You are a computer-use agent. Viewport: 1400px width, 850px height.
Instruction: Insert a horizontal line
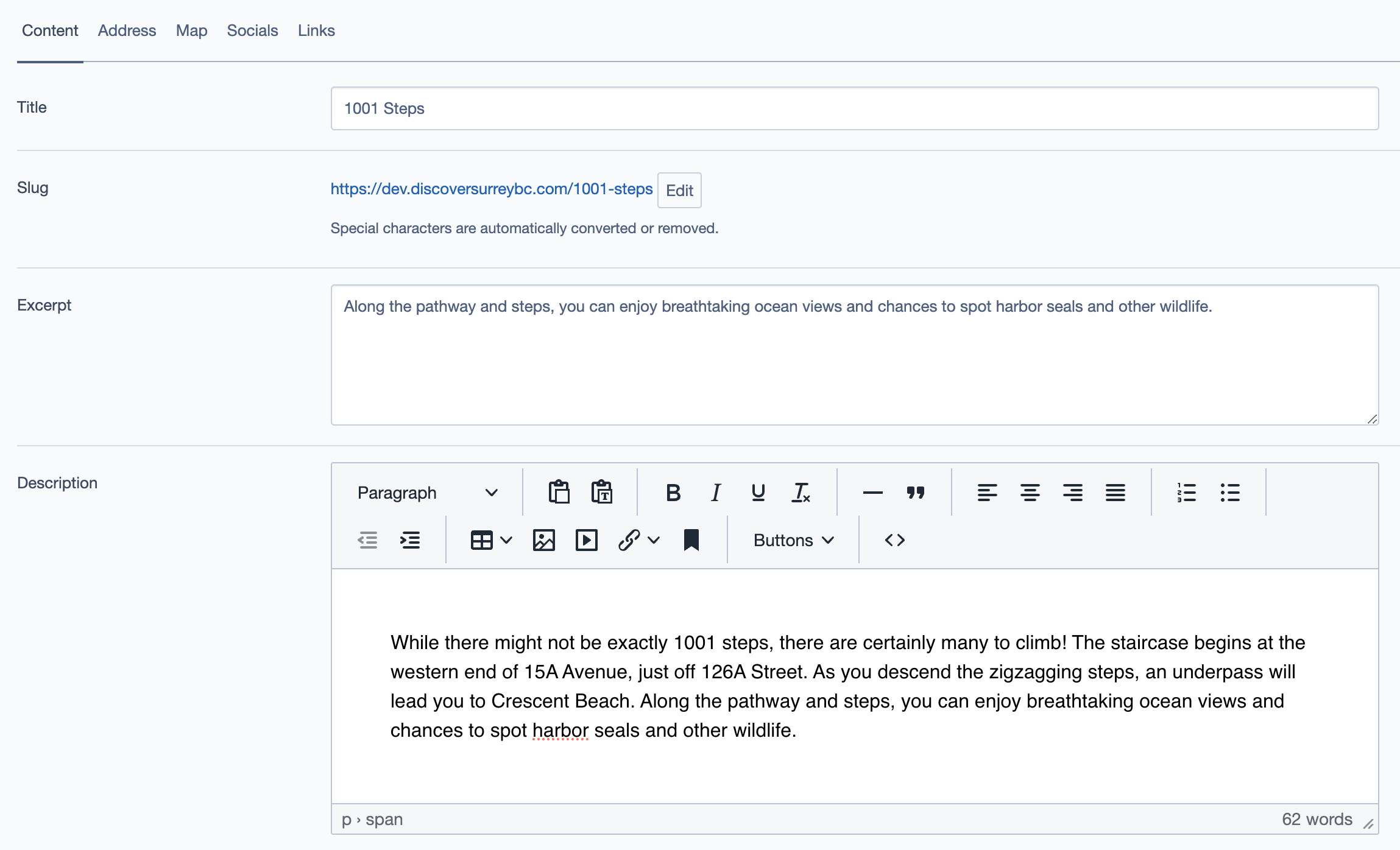873,492
